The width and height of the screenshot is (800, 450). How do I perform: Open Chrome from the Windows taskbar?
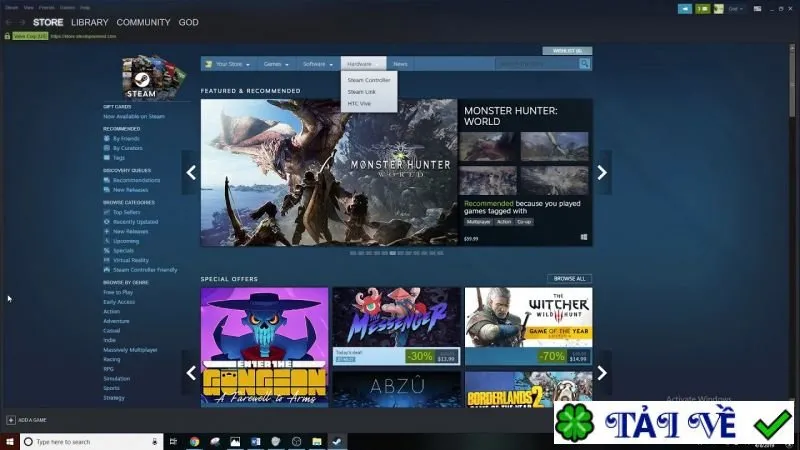pyautogui.click(x=194, y=441)
